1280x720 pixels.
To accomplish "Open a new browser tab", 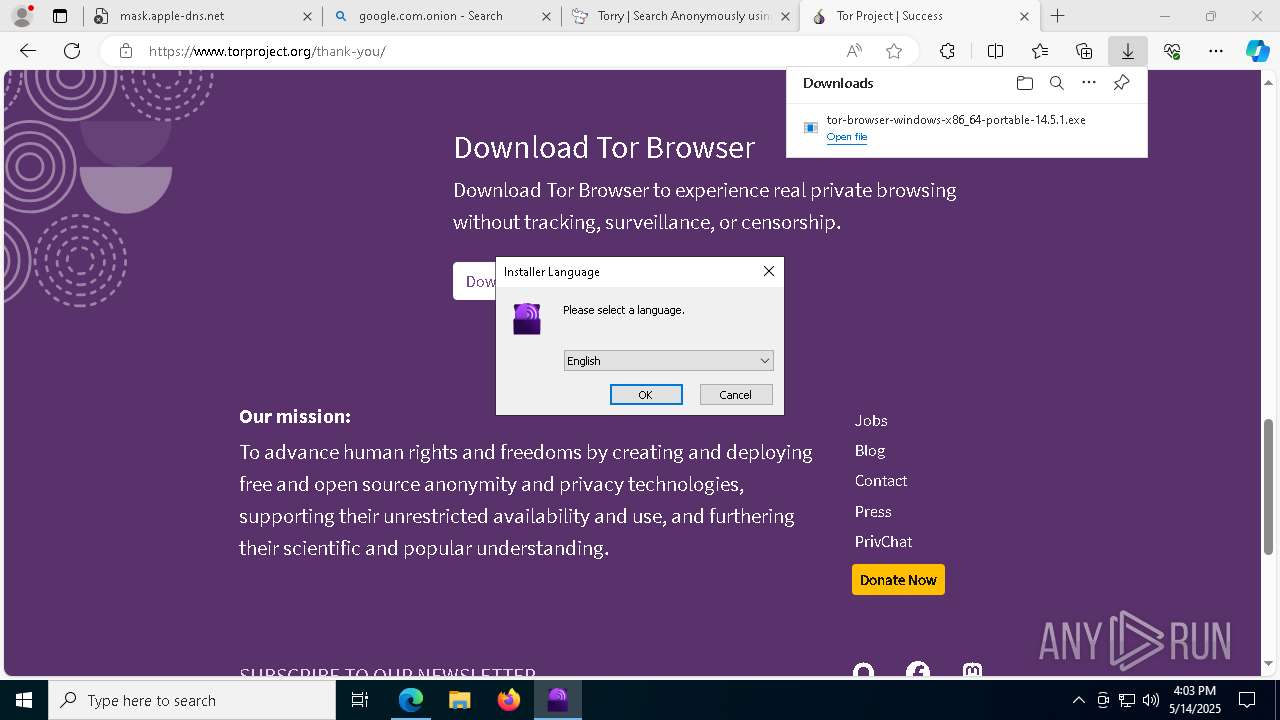I will 1058,16.
